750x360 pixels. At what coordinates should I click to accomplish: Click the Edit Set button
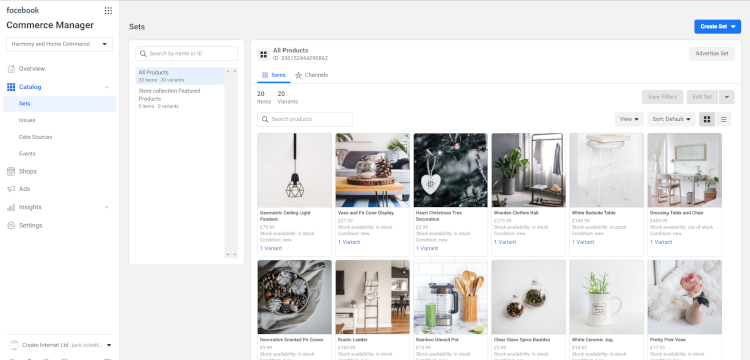coord(702,97)
